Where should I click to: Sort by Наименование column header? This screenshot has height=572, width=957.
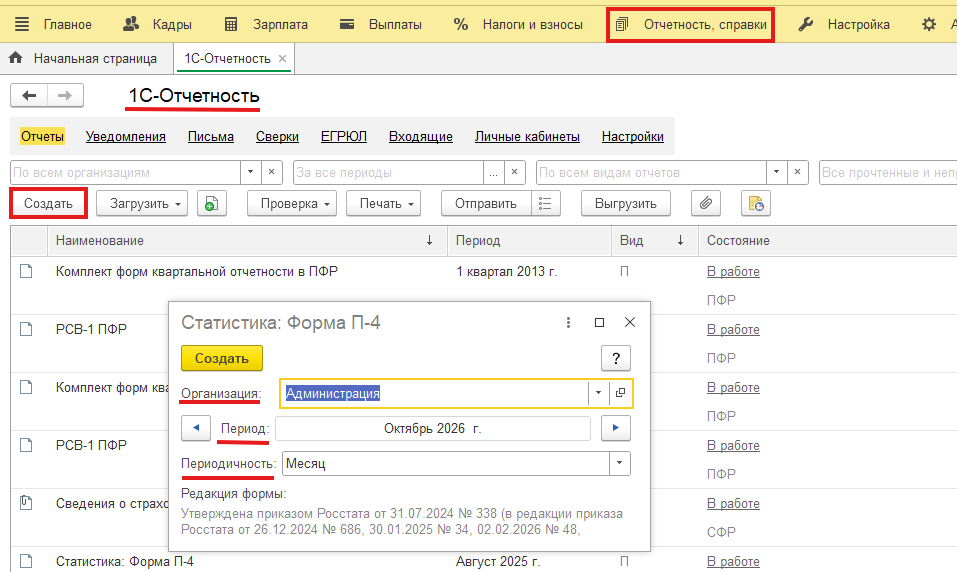point(247,241)
